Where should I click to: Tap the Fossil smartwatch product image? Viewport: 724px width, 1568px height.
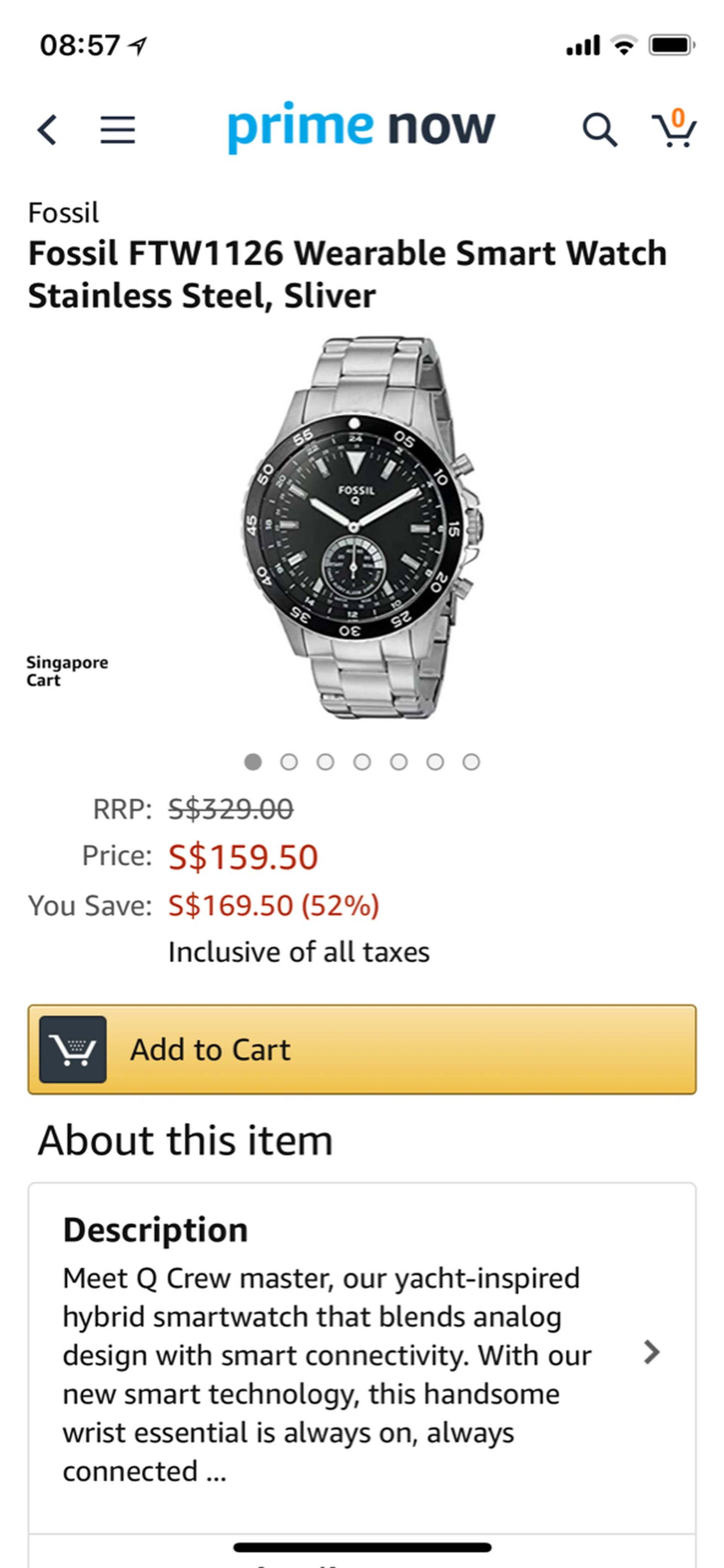click(x=363, y=527)
